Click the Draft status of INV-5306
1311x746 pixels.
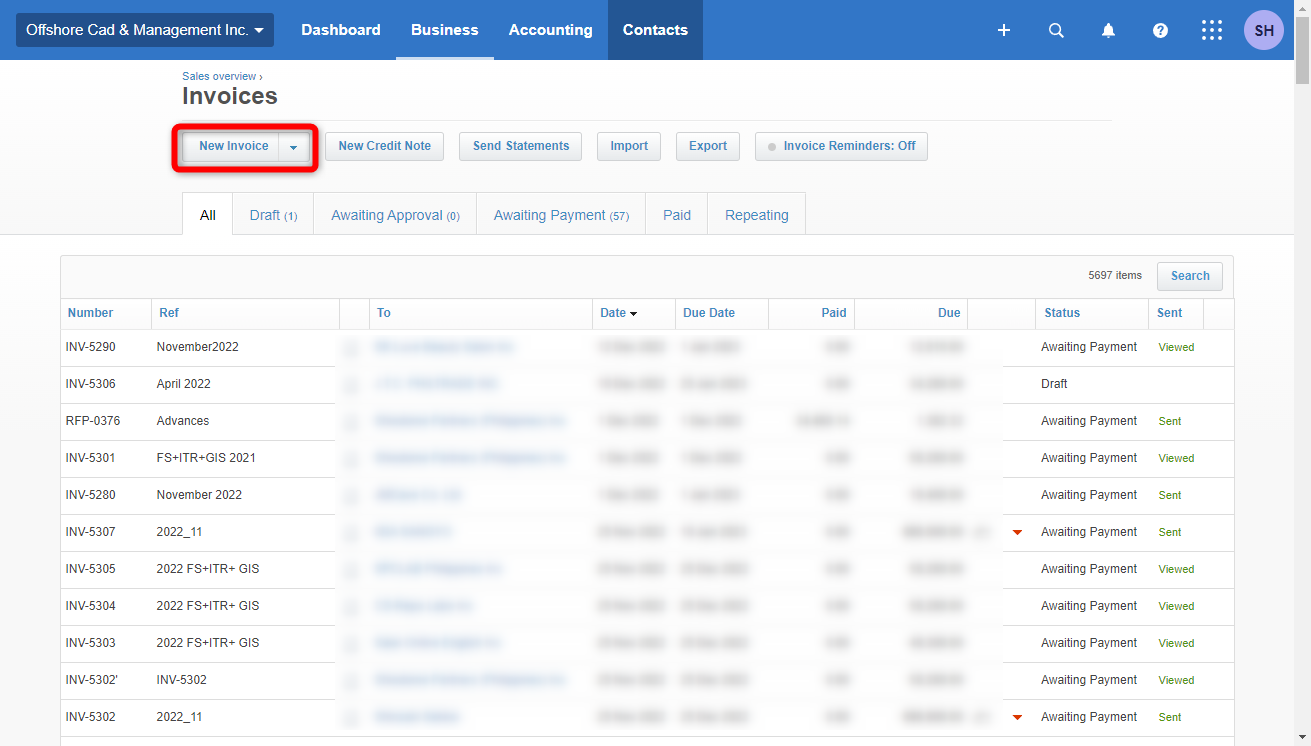point(1054,384)
